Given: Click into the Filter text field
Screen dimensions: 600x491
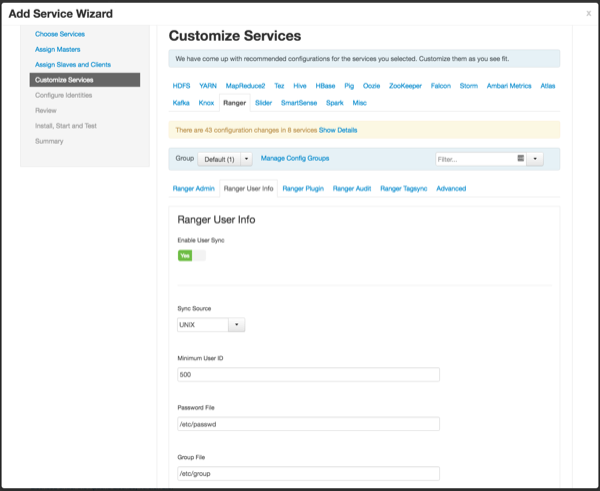Looking at the screenshot, I should pyautogui.click(x=474, y=158).
